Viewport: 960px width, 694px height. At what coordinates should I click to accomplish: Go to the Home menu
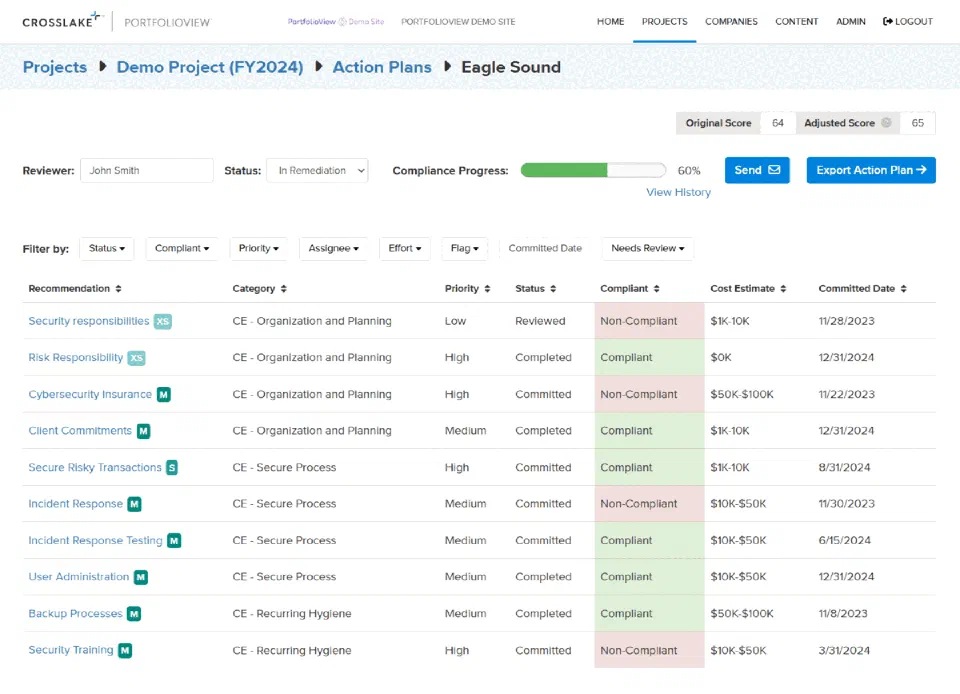[610, 21]
